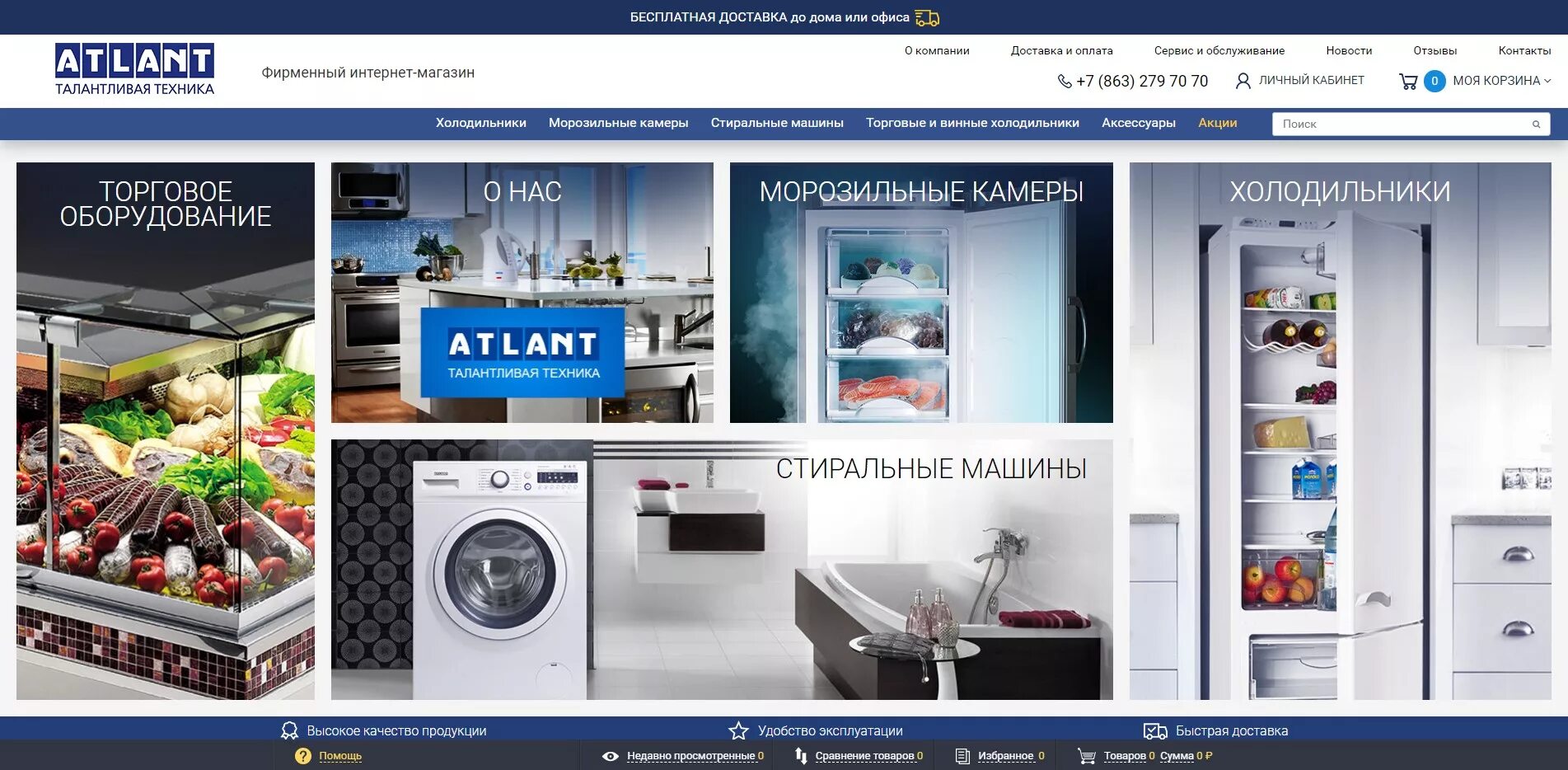Open the Морозильные камеры menu
The width and height of the screenshot is (1568, 770).
[x=619, y=123]
